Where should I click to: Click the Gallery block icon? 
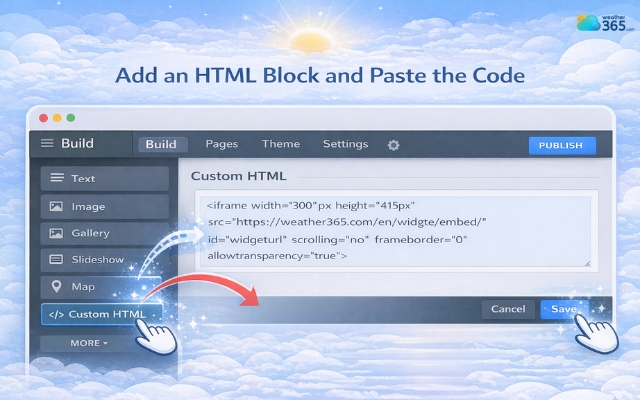pyautogui.click(x=56, y=233)
